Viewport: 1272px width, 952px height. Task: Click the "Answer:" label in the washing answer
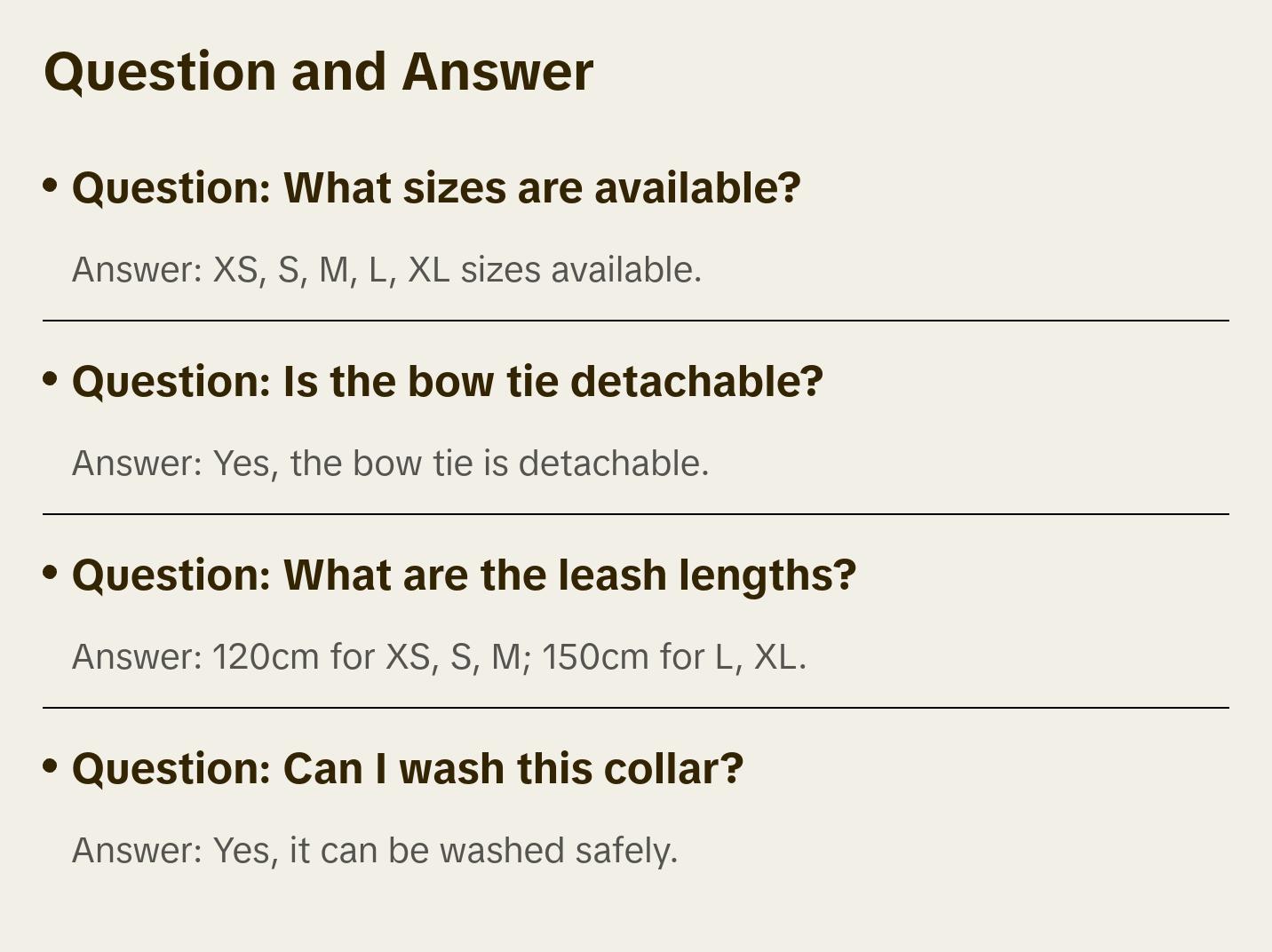[x=138, y=851]
